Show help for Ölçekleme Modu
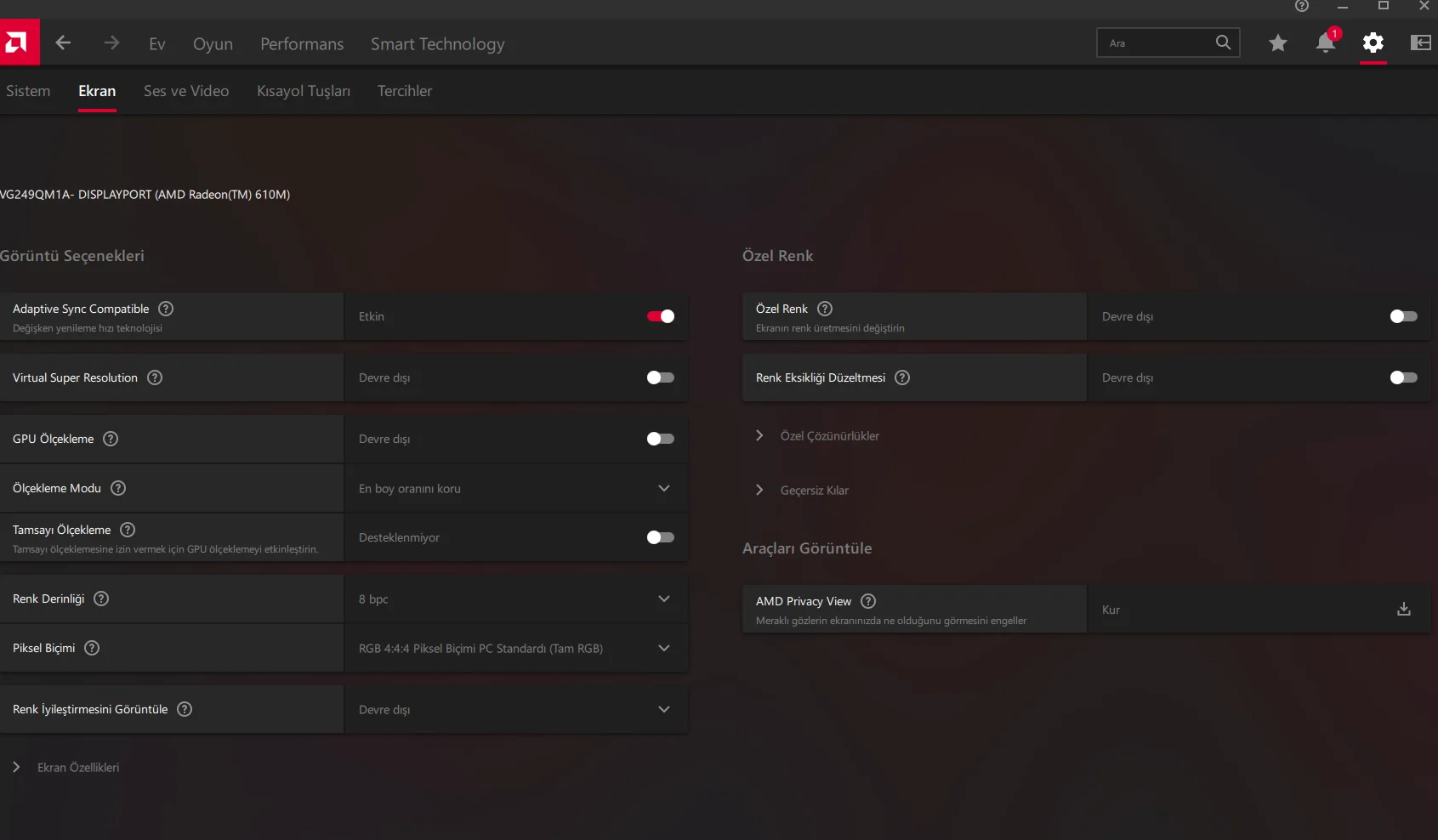Screen dimensions: 1438x840 coord(118,488)
